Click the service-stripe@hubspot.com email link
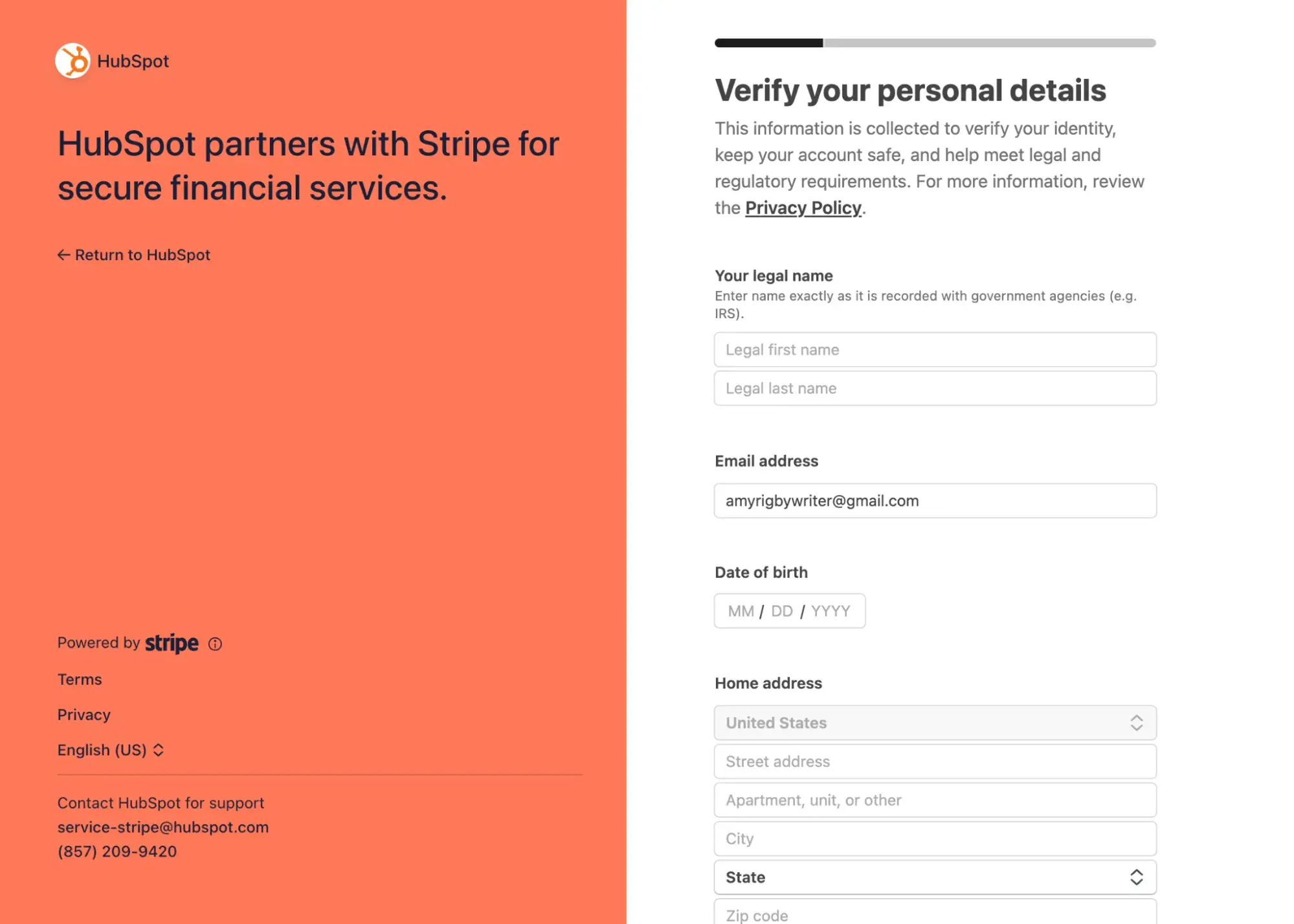 [x=163, y=826]
